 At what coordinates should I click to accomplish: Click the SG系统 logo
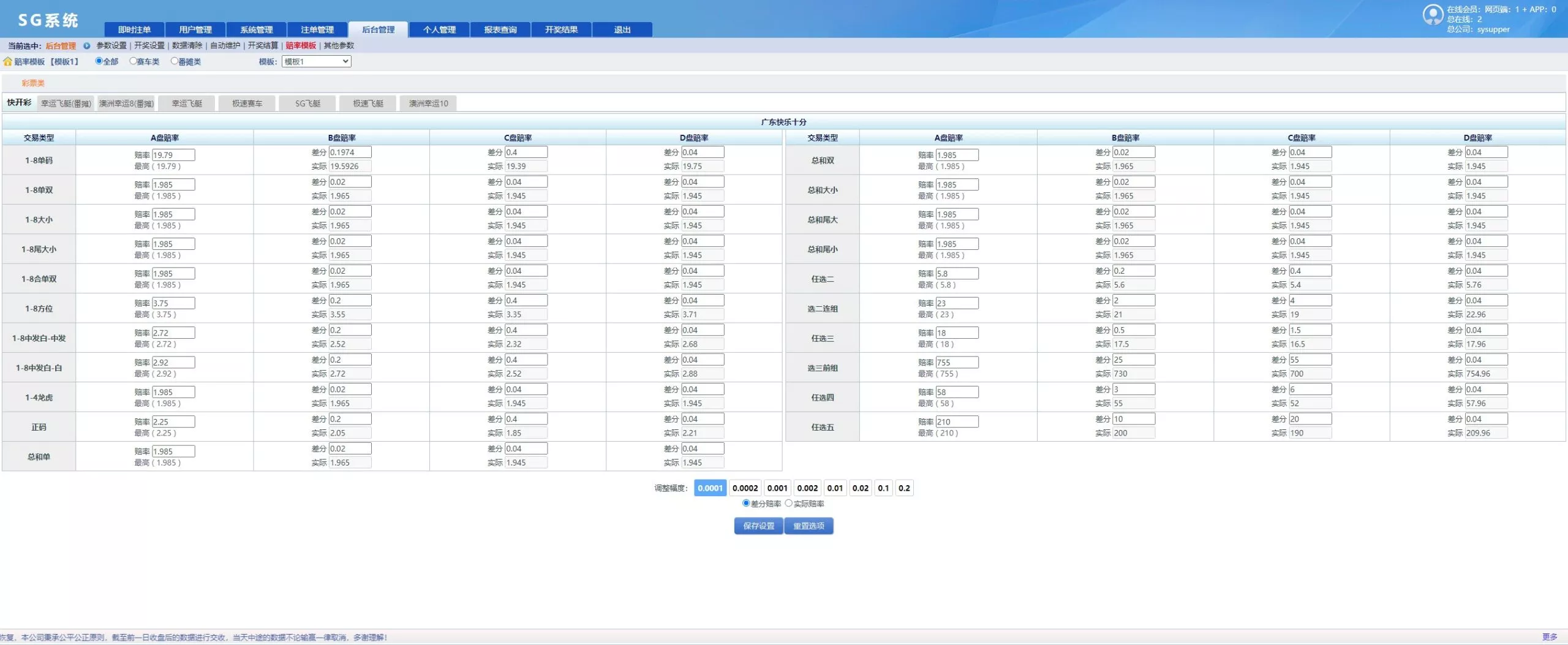pyautogui.click(x=48, y=20)
